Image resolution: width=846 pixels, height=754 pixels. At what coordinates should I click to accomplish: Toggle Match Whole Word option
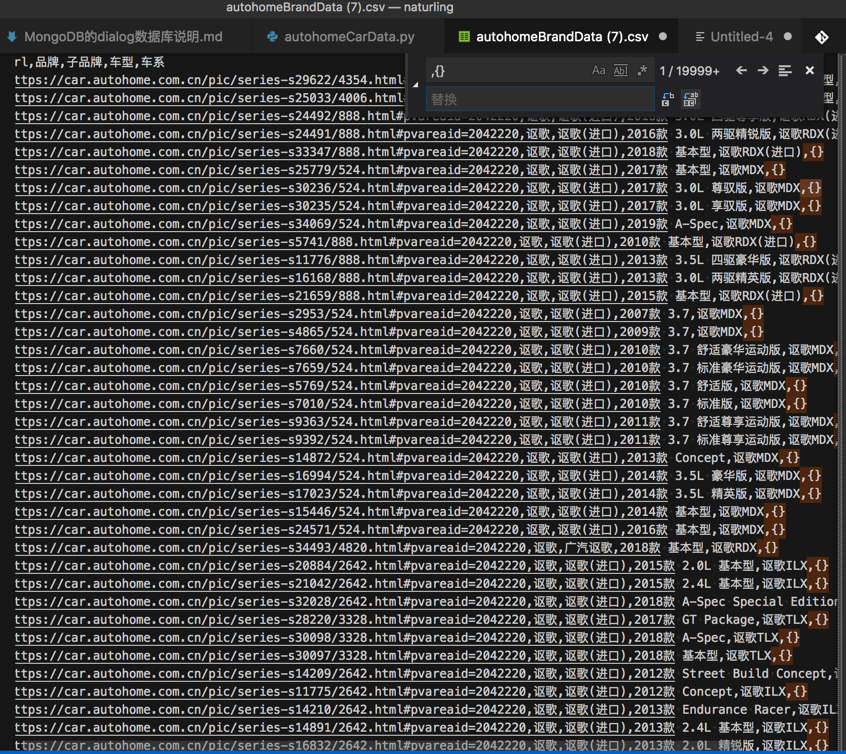click(x=620, y=71)
